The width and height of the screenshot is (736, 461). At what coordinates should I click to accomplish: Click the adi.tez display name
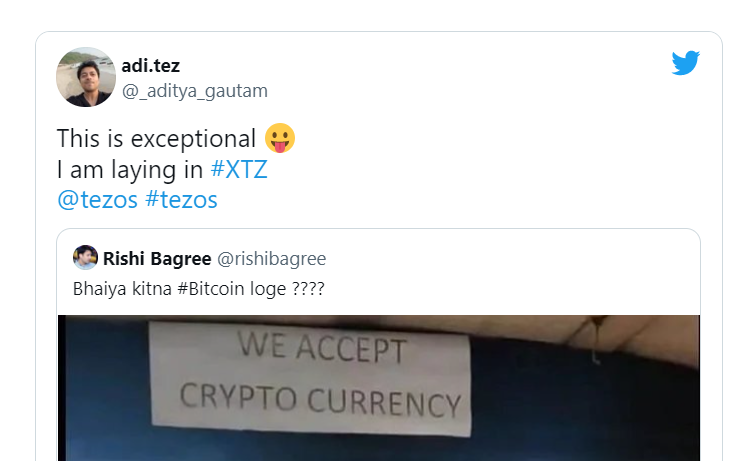pyautogui.click(x=151, y=66)
